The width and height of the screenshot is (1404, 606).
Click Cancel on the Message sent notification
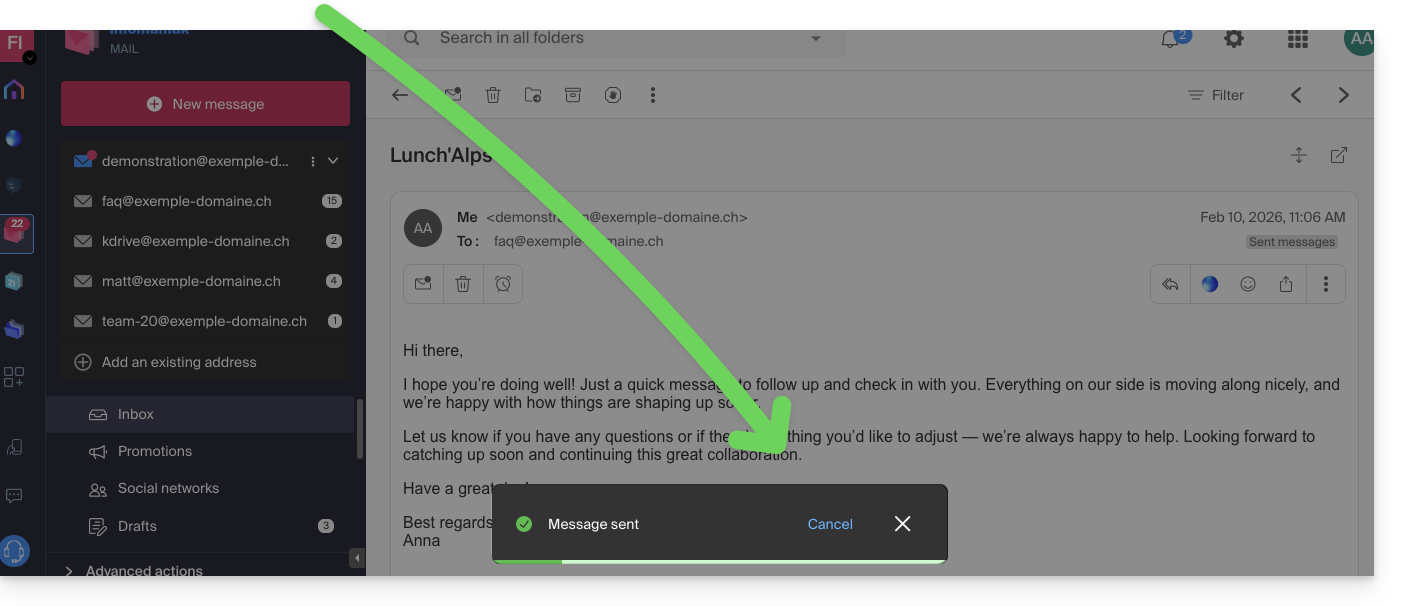tap(830, 524)
